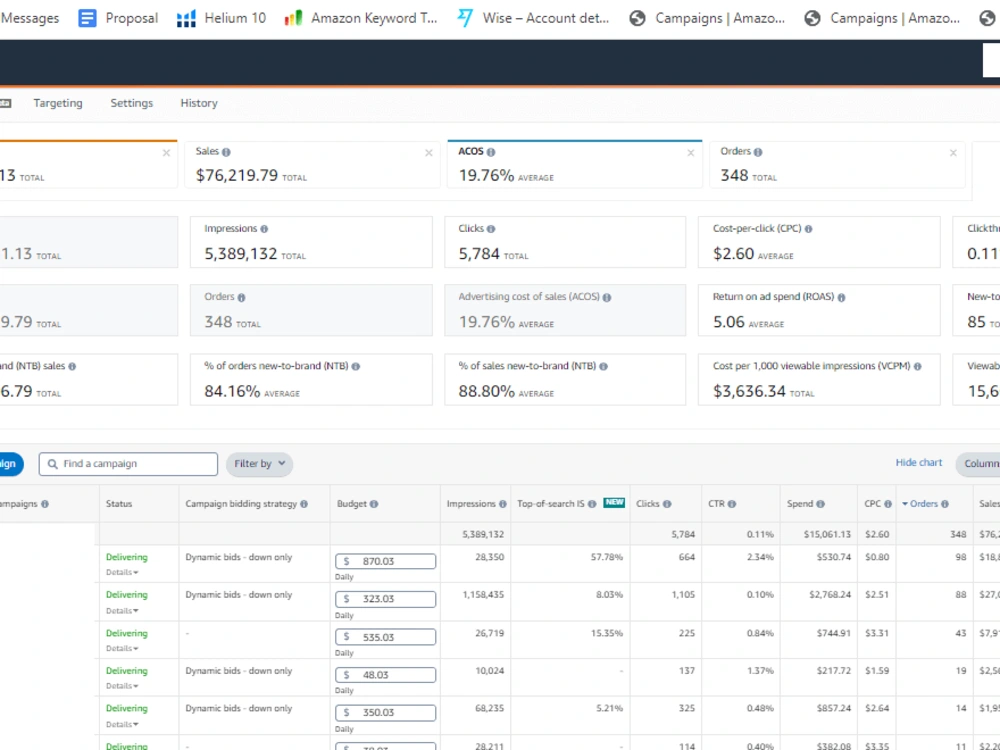The width and height of the screenshot is (1000, 750).
Task: Show info for Cost per 1,000 viewable impressions
Action: [918, 367]
